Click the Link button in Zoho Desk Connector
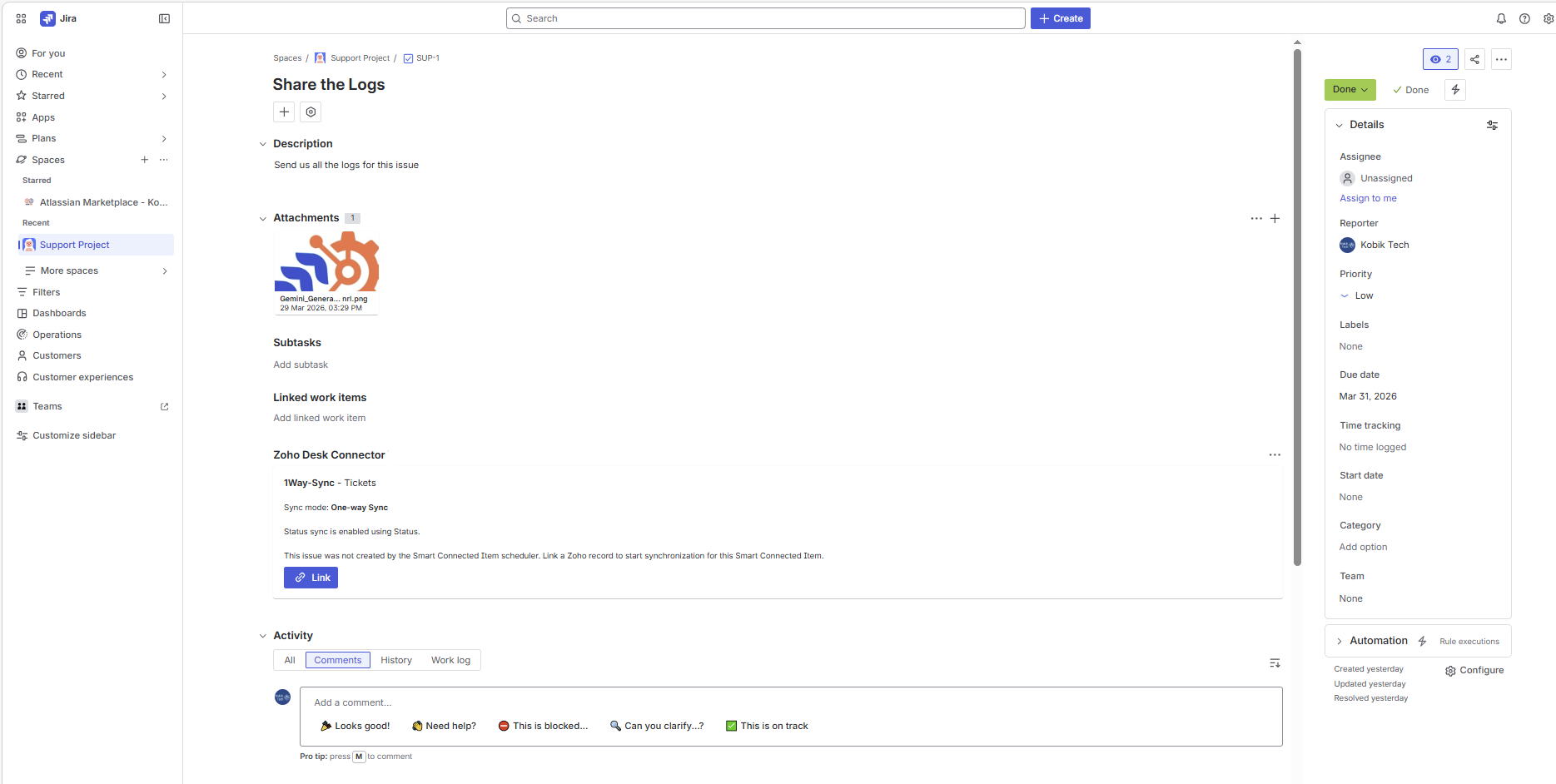The image size is (1556, 784). click(311, 577)
